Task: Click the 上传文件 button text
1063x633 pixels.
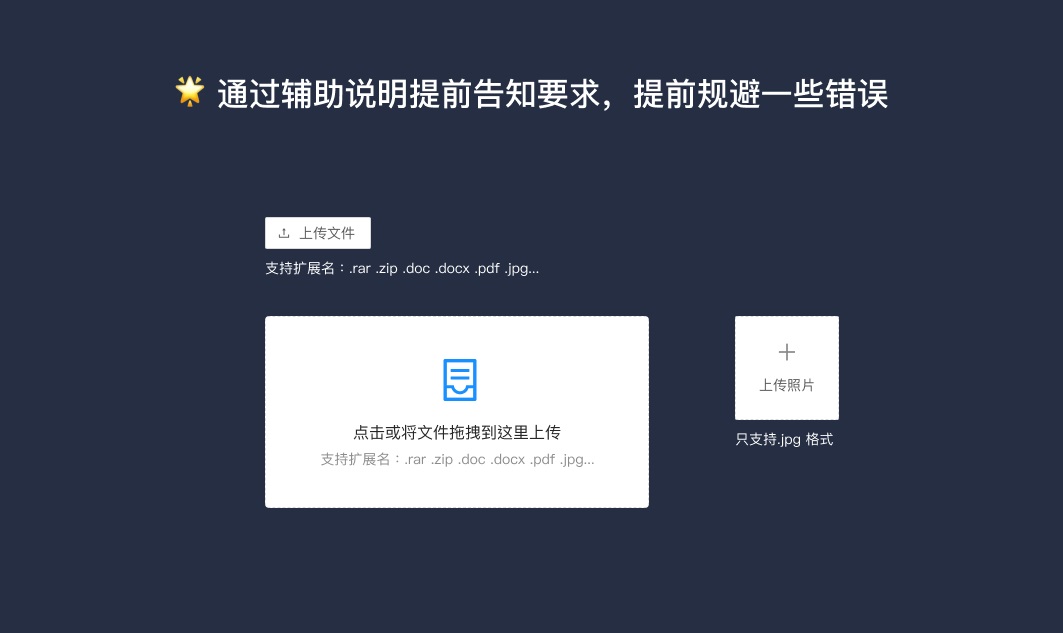Action: (327, 233)
